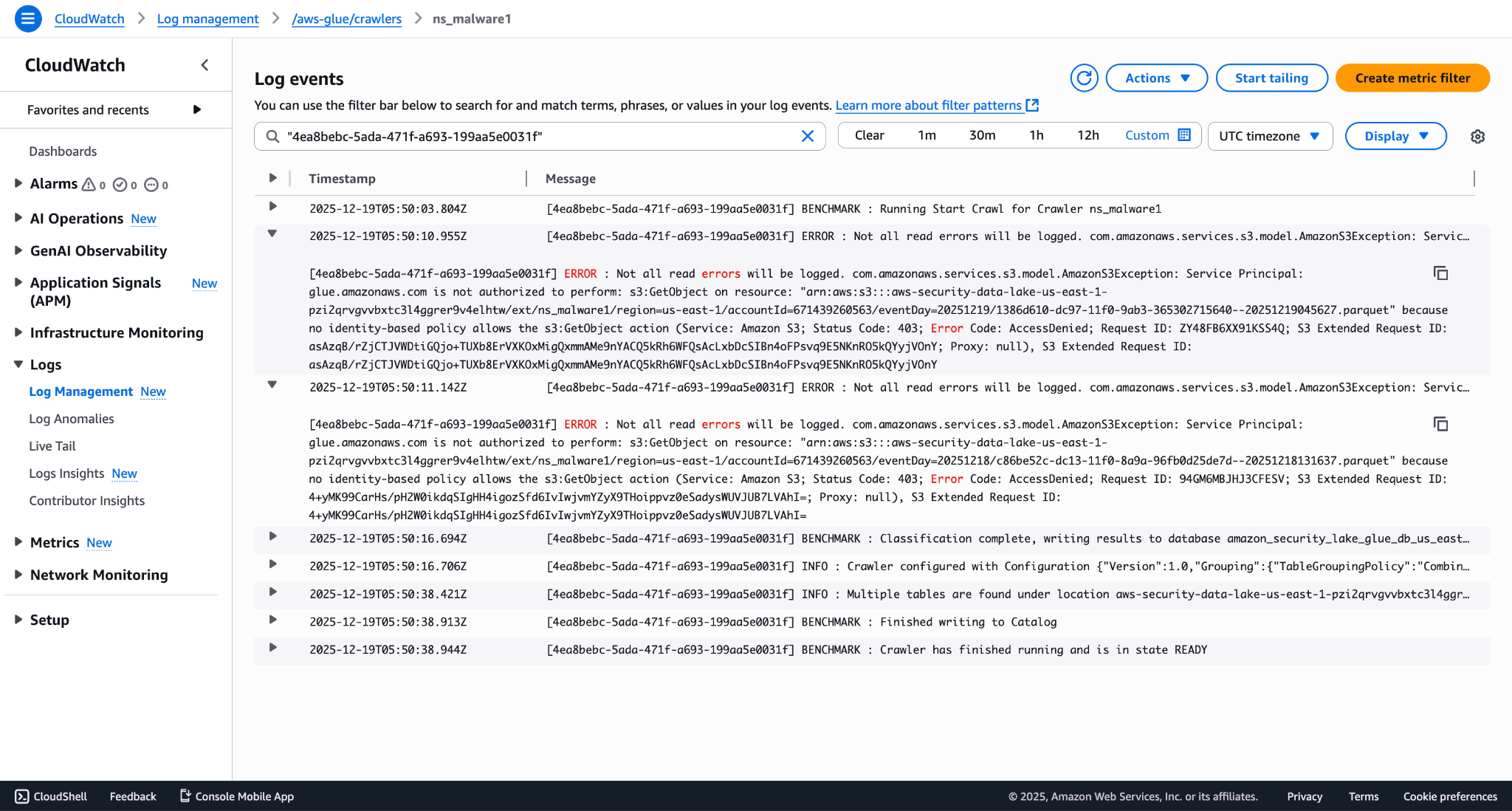This screenshot has width=1512, height=811.
Task: Copy the second expanded error message
Action: coord(1440,424)
